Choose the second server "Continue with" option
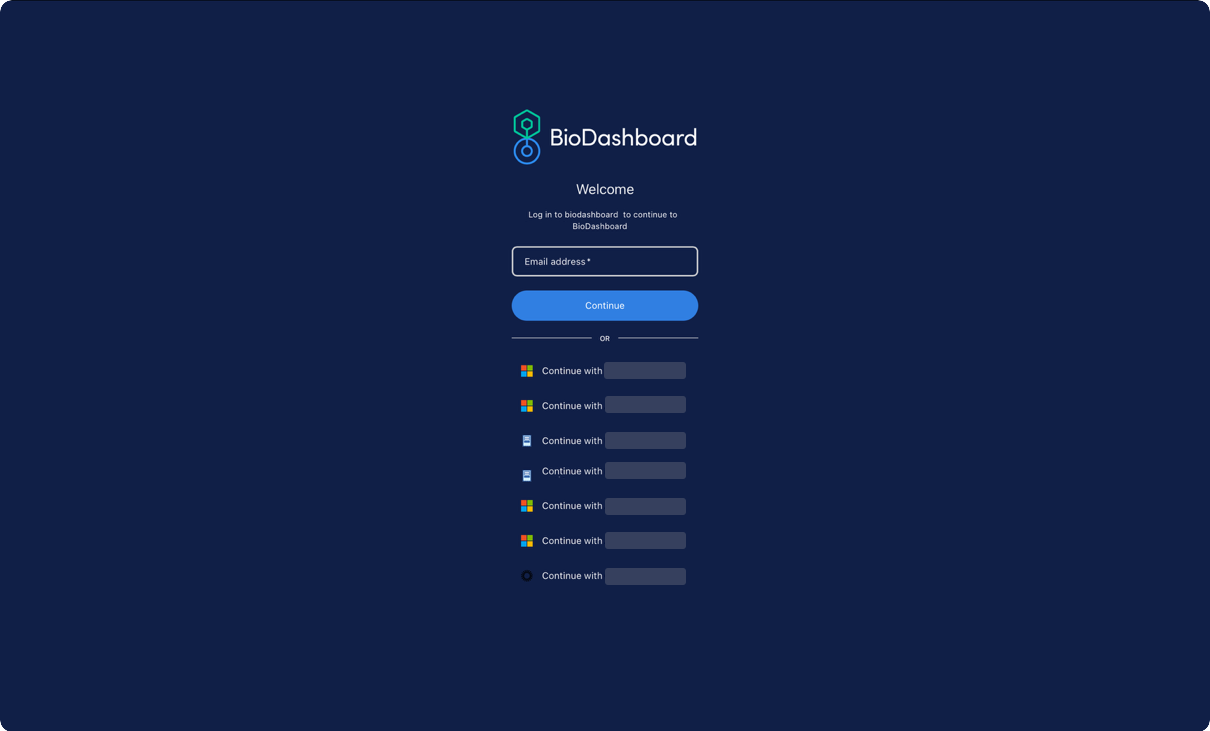Image resolution: width=1210 pixels, height=731 pixels. (x=605, y=471)
